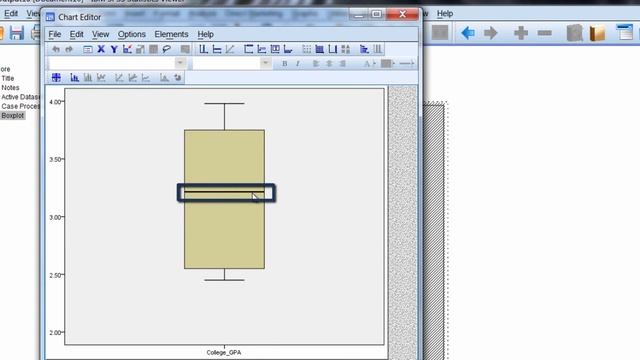Click the open book show icon in Viewer
The height and width of the screenshot is (360, 640).
point(598,33)
